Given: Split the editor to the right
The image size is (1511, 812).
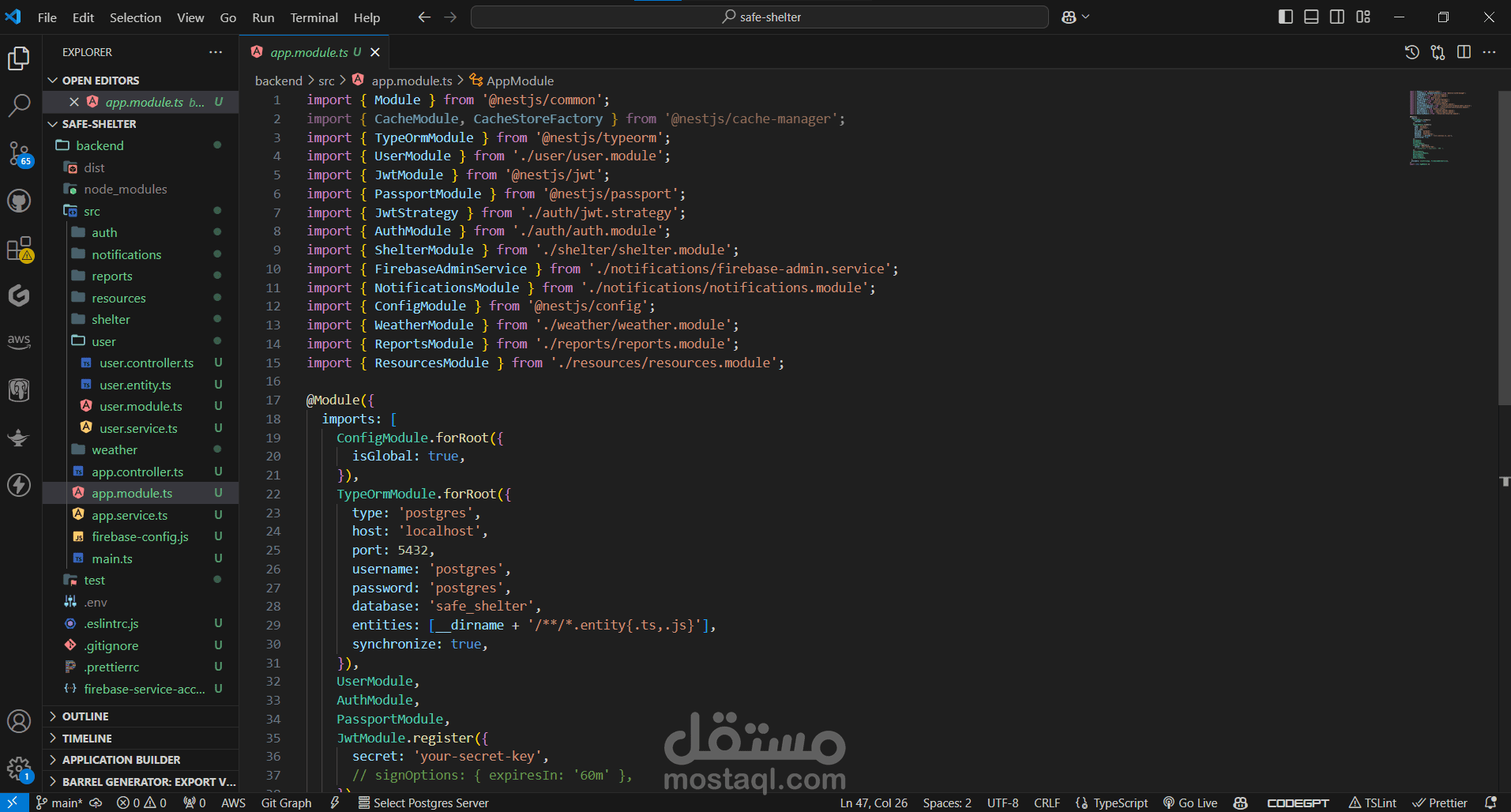Looking at the screenshot, I should tap(1464, 52).
